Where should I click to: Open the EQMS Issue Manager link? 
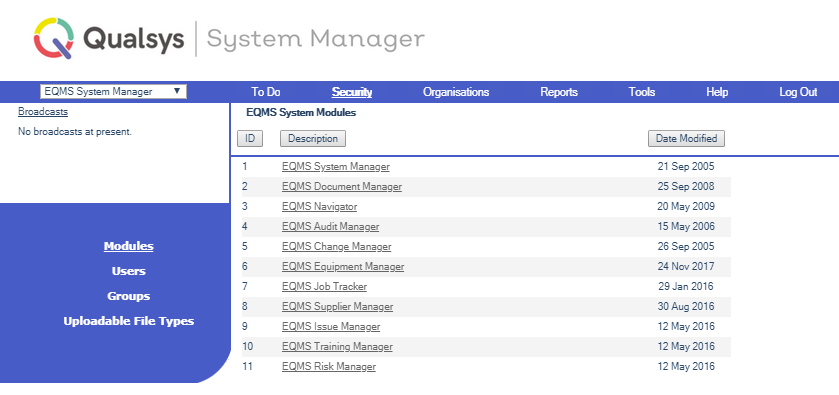point(331,326)
